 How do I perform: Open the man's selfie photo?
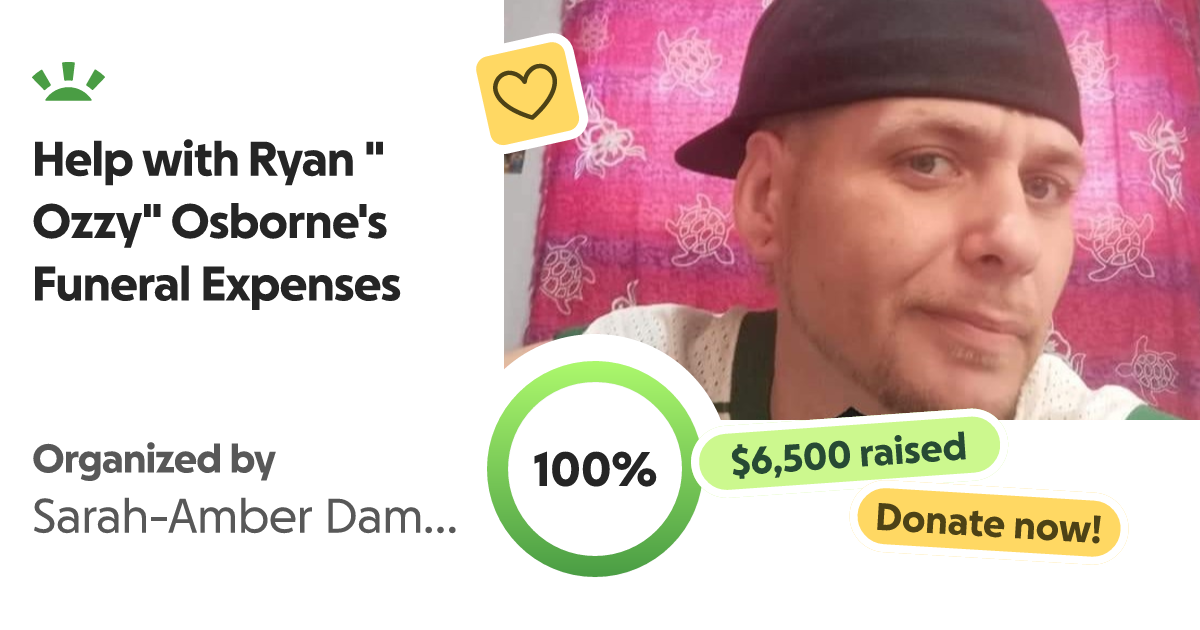click(852, 209)
